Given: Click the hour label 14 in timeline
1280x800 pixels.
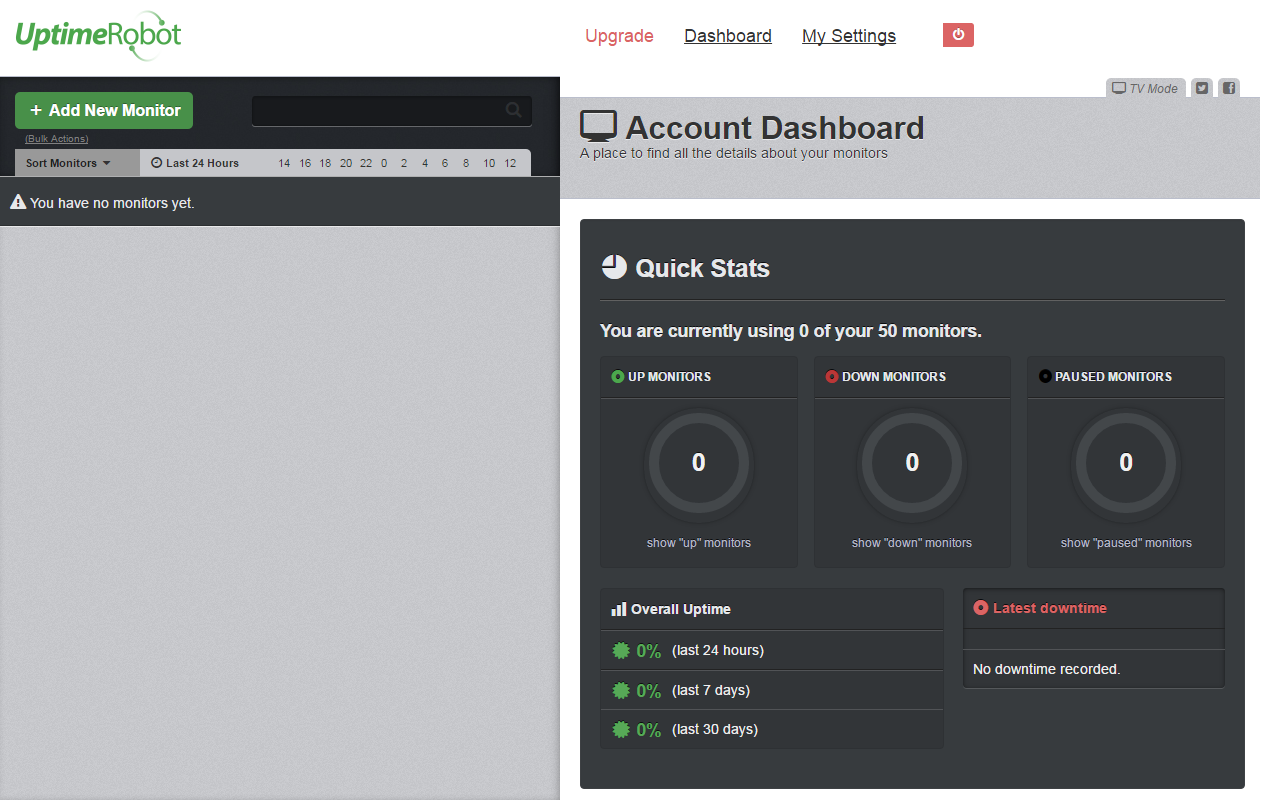Looking at the screenshot, I should point(284,163).
